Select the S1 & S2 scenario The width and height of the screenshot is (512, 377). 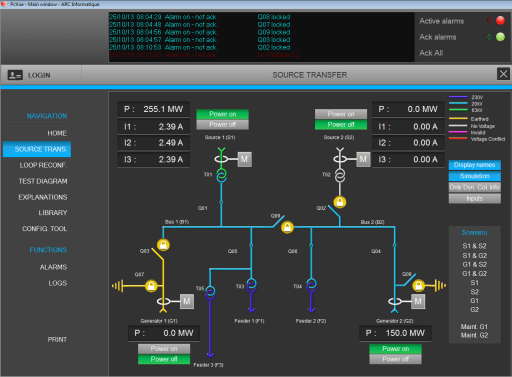[x=474, y=246]
